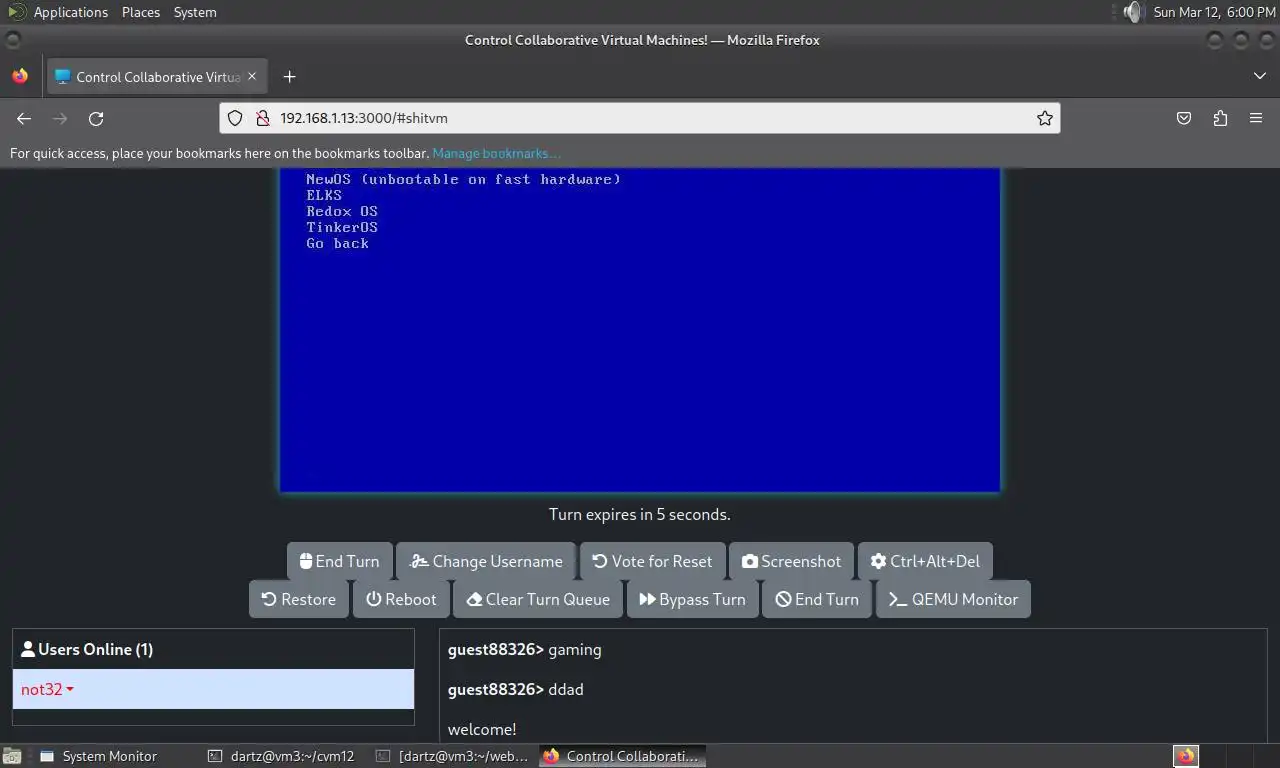Click the first End Turn button with hand icon

339,561
